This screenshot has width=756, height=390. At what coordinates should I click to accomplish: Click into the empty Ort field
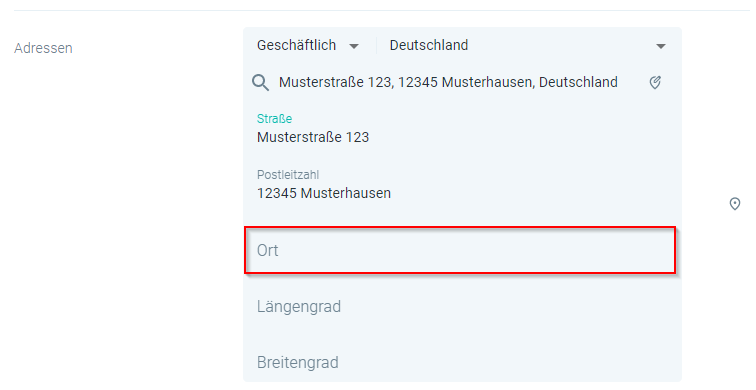tap(460, 250)
